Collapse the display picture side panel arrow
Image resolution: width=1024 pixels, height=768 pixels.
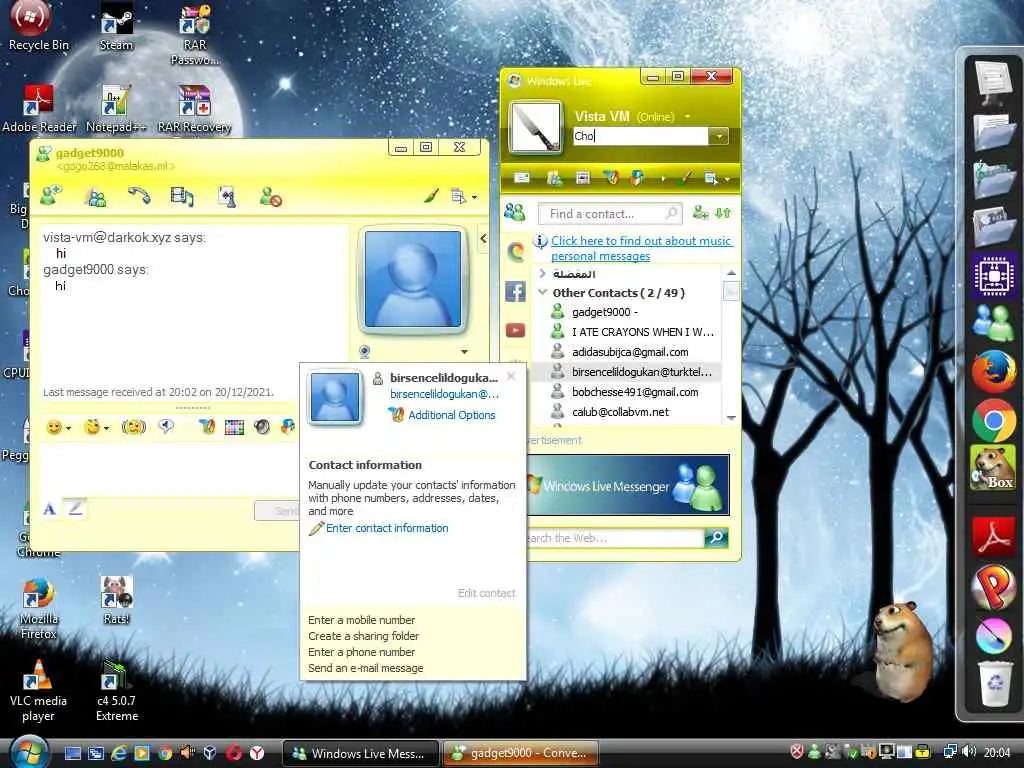pyautogui.click(x=483, y=238)
